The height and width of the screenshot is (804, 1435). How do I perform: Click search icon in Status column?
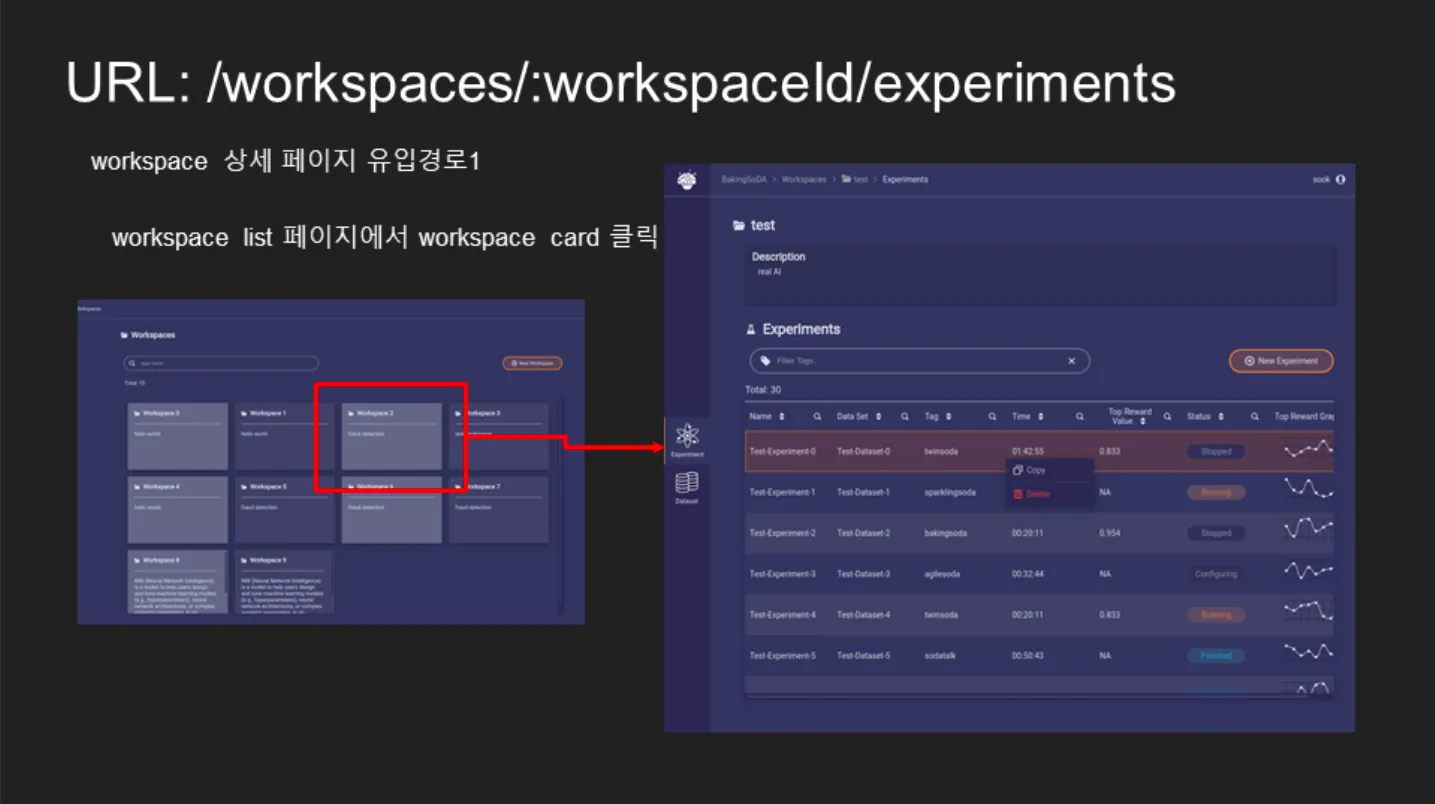(x=1252, y=417)
